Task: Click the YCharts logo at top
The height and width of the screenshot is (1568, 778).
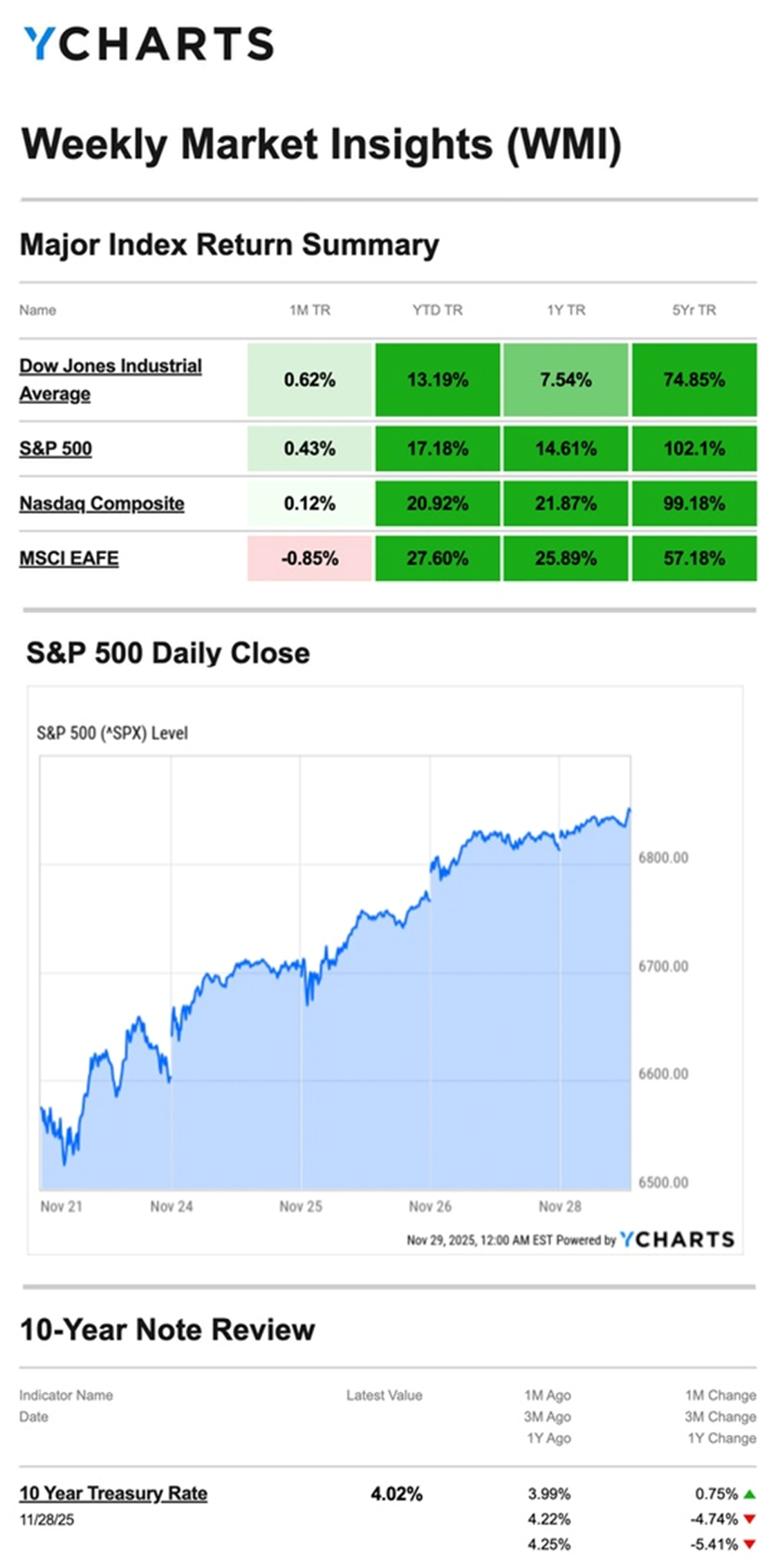Action: tap(149, 44)
